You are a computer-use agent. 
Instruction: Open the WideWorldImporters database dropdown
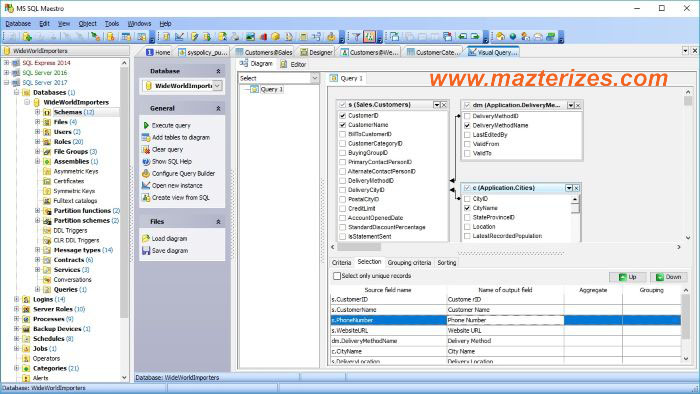(217, 86)
